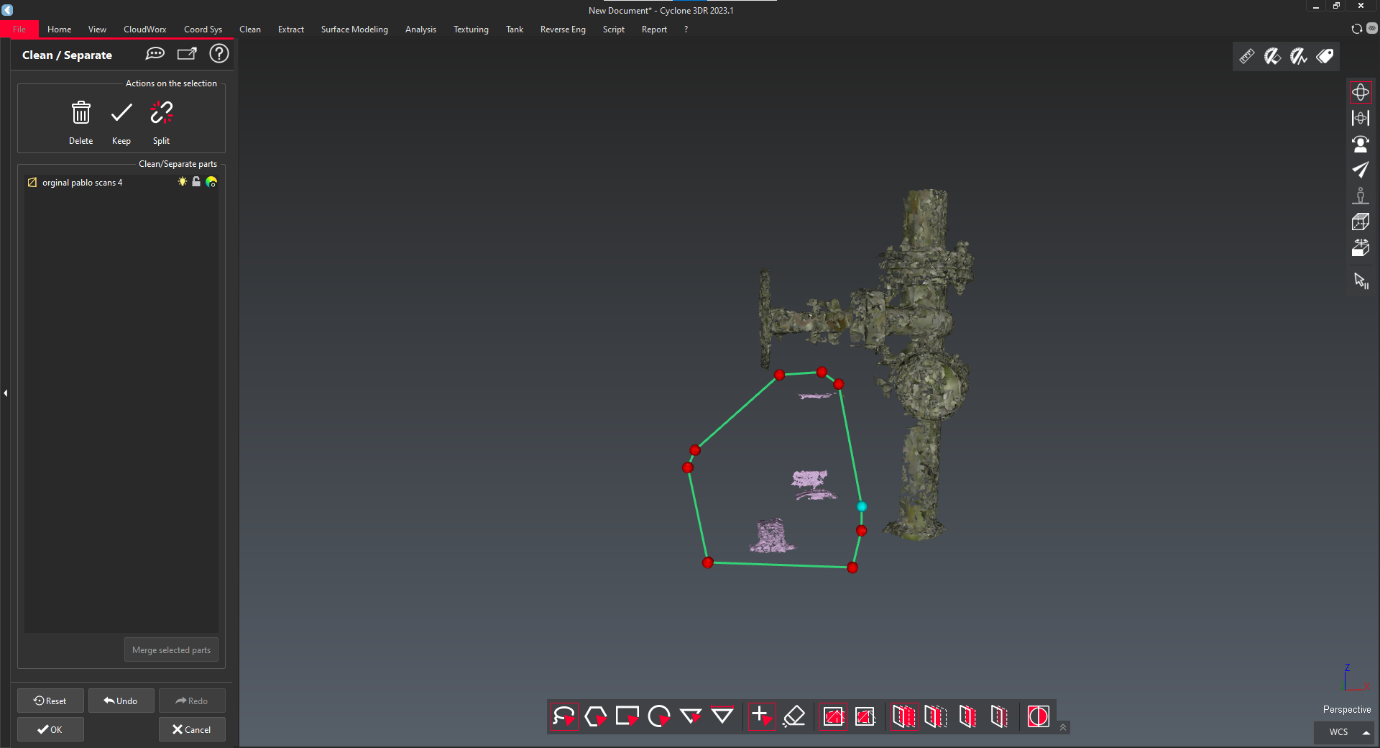
Task: Open the feedback speech bubble icon
Action: pyautogui.click(x=155, y=54)
